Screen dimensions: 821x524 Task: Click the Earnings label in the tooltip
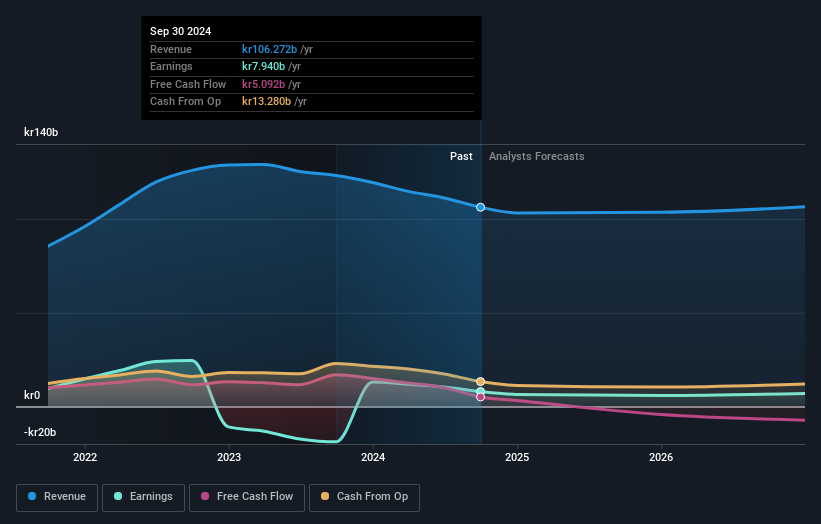point(171,66)
